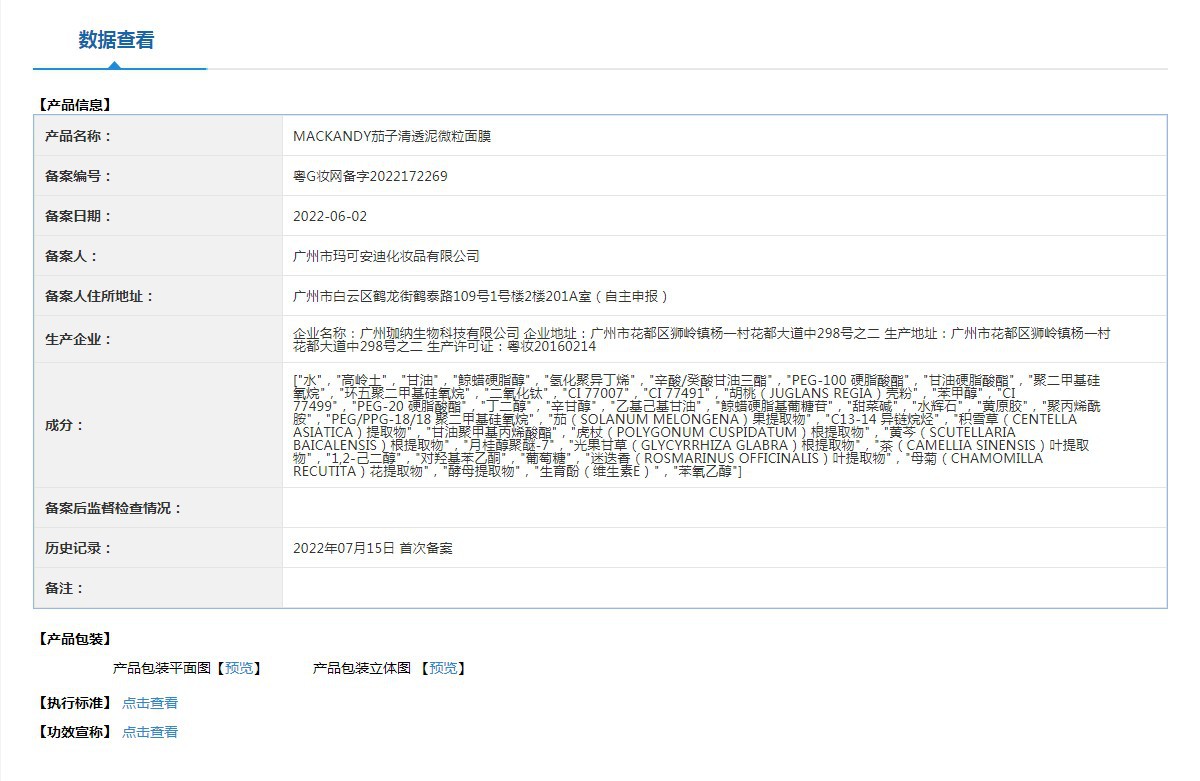Click the 【执行标准】 heading
This screenshot has height=781, width=1200.
(x=73, y=703)
